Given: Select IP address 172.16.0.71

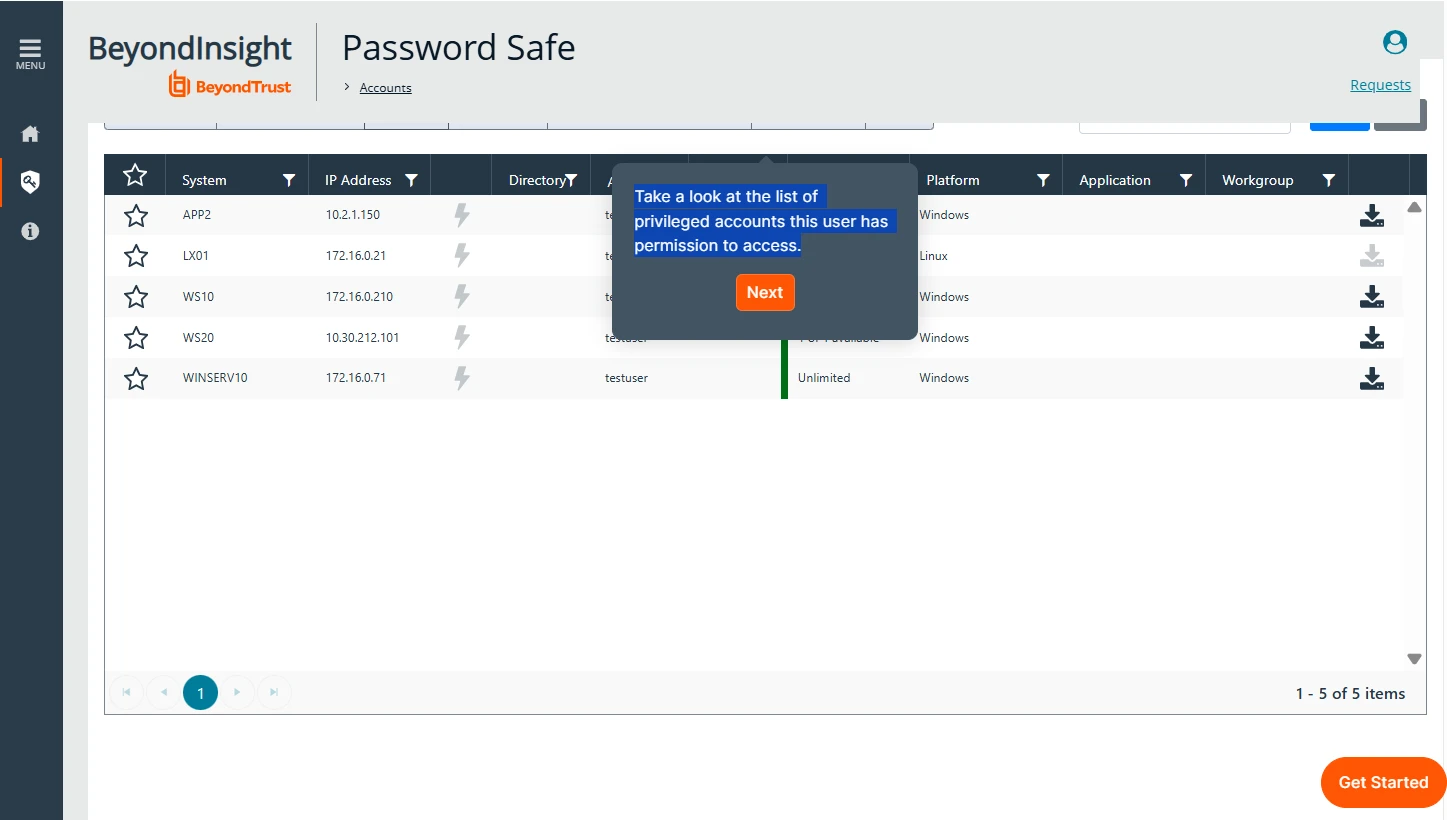Looking at the screenshot, I should pyautogui.click(x=356, y=378).
